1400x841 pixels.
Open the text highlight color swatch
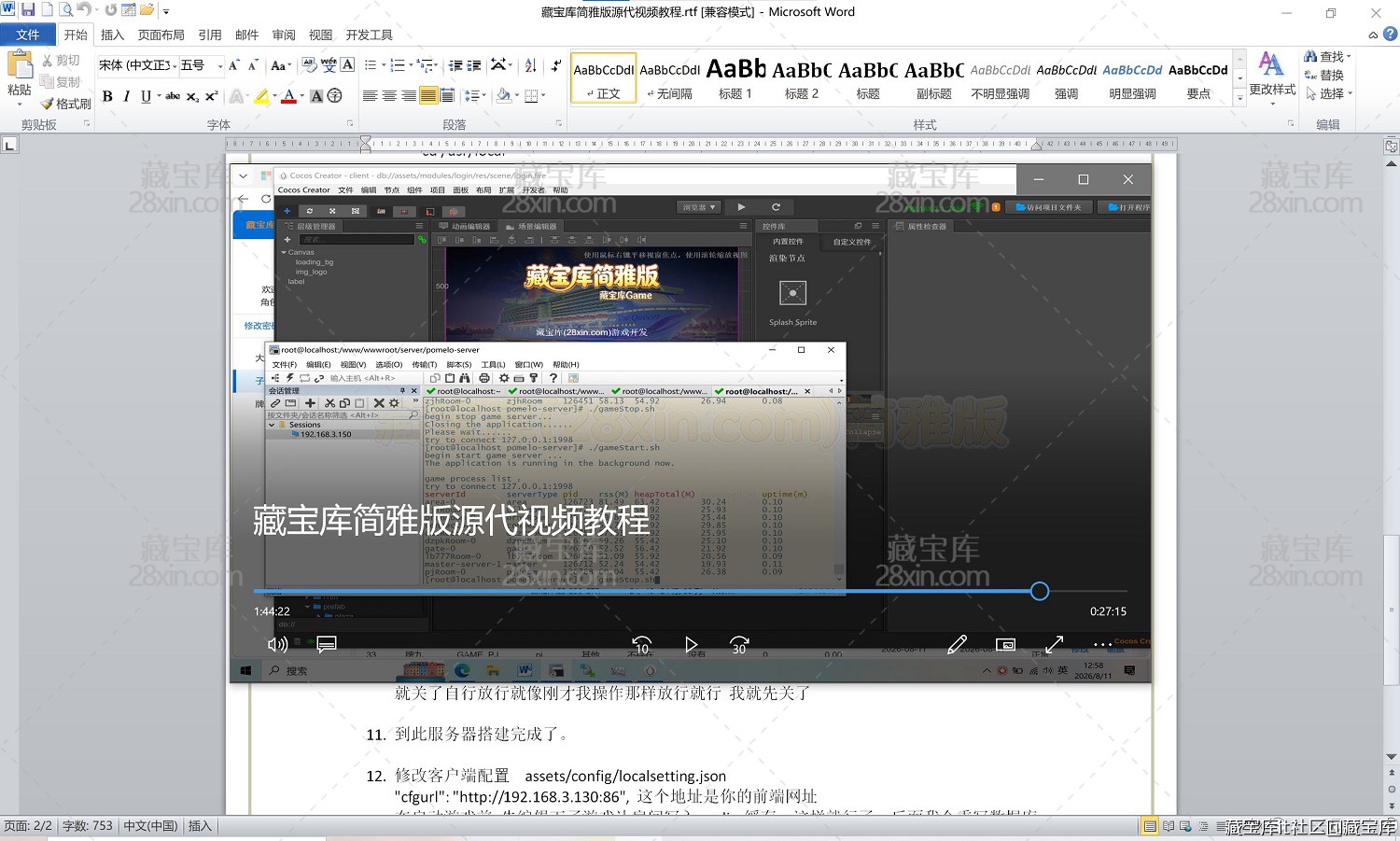[x=261, y=96]
